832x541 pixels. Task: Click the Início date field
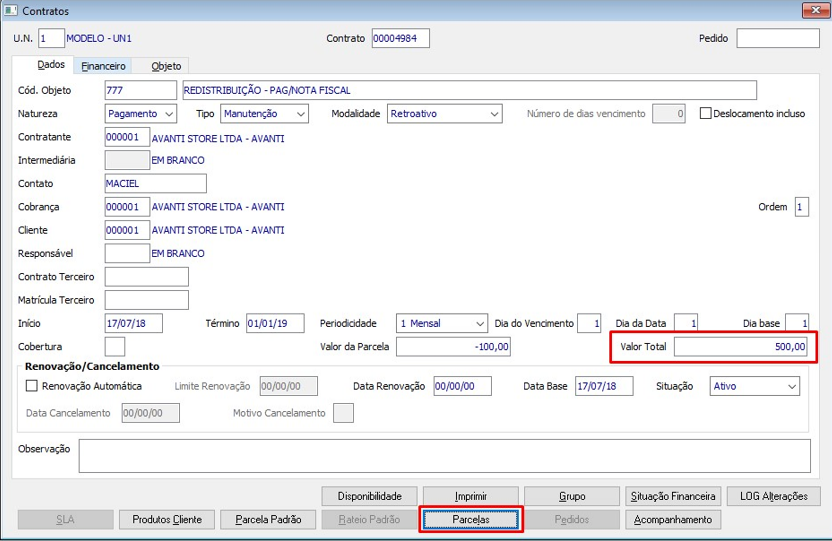[134, 324]
